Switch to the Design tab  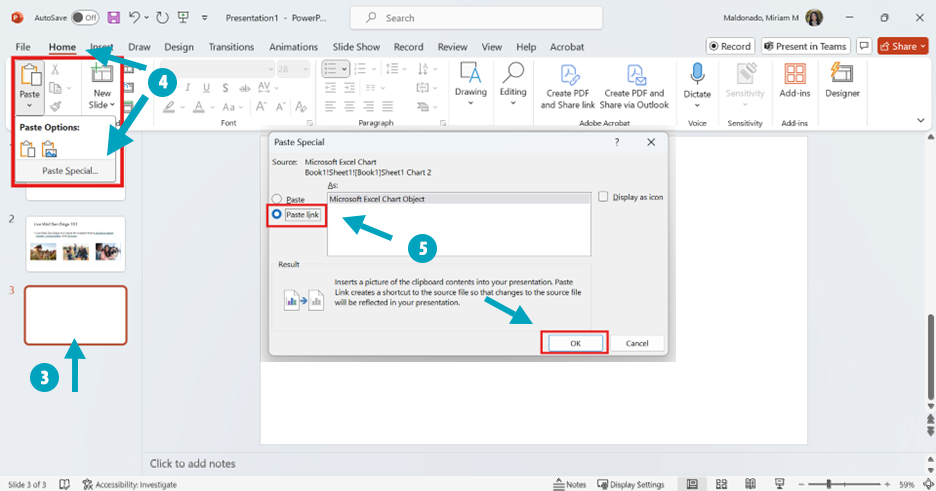[x=178, y=47]
